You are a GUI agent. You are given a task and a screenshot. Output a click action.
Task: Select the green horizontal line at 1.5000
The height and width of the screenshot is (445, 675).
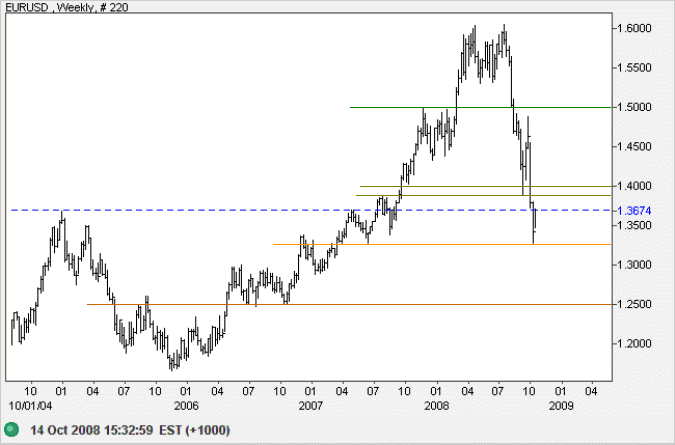click(480, 107)
